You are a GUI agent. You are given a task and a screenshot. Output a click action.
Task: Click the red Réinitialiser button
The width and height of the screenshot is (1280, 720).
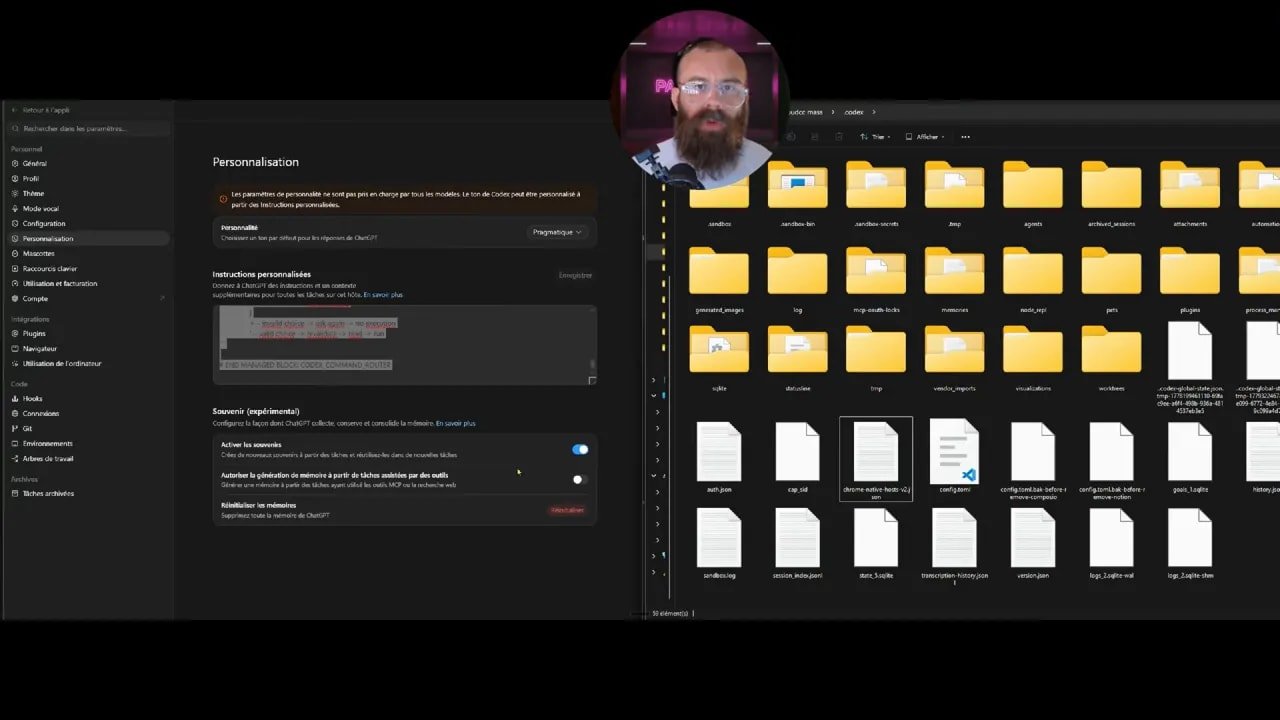(567, 510)
